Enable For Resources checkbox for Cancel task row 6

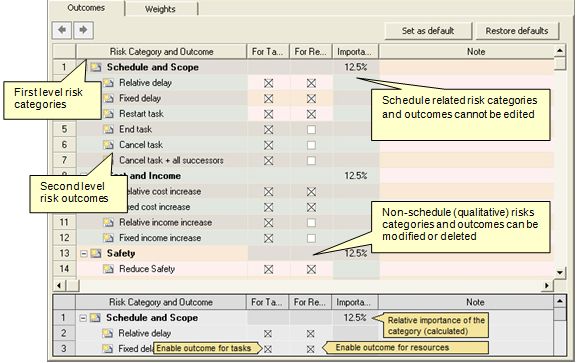(x=311, y=145)
